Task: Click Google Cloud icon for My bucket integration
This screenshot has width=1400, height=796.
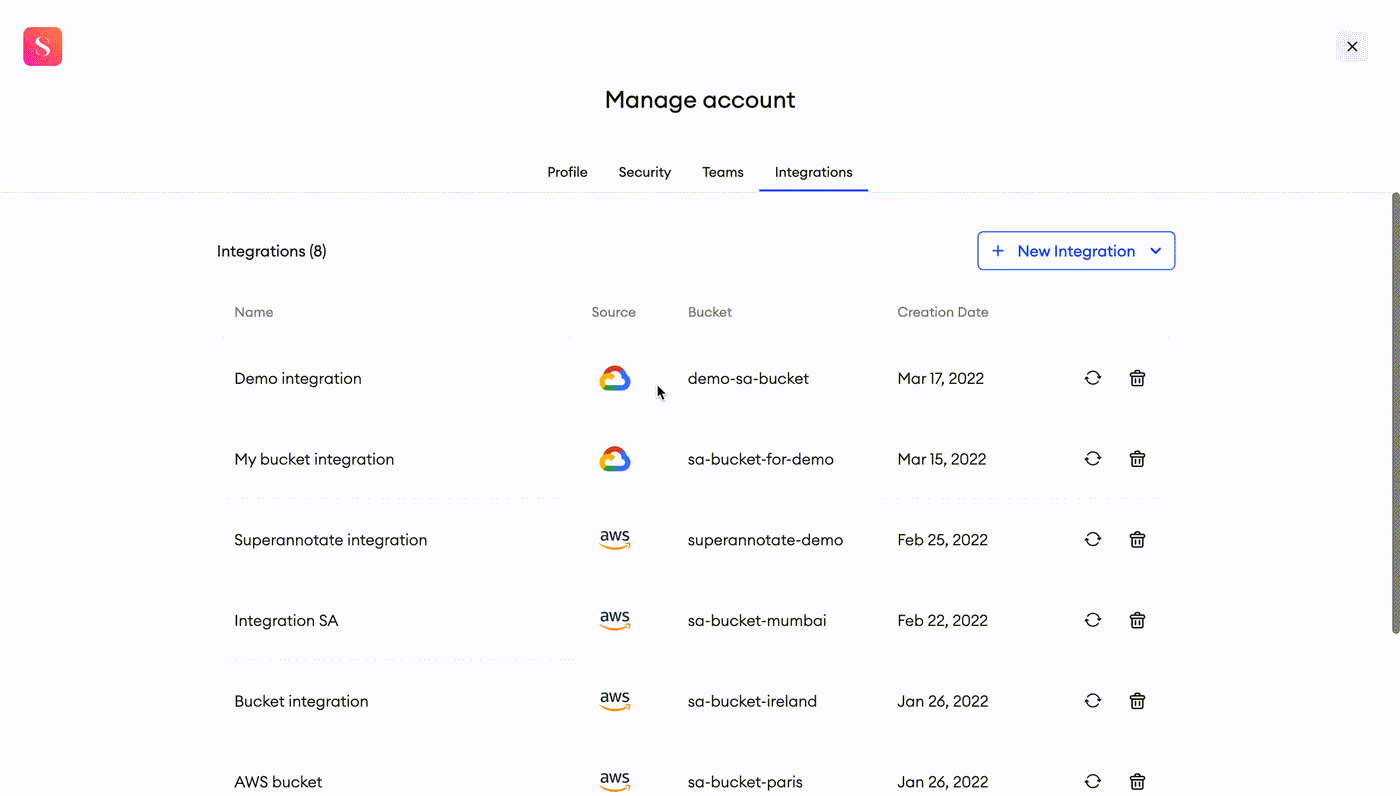Action: [x=615, y=459]
